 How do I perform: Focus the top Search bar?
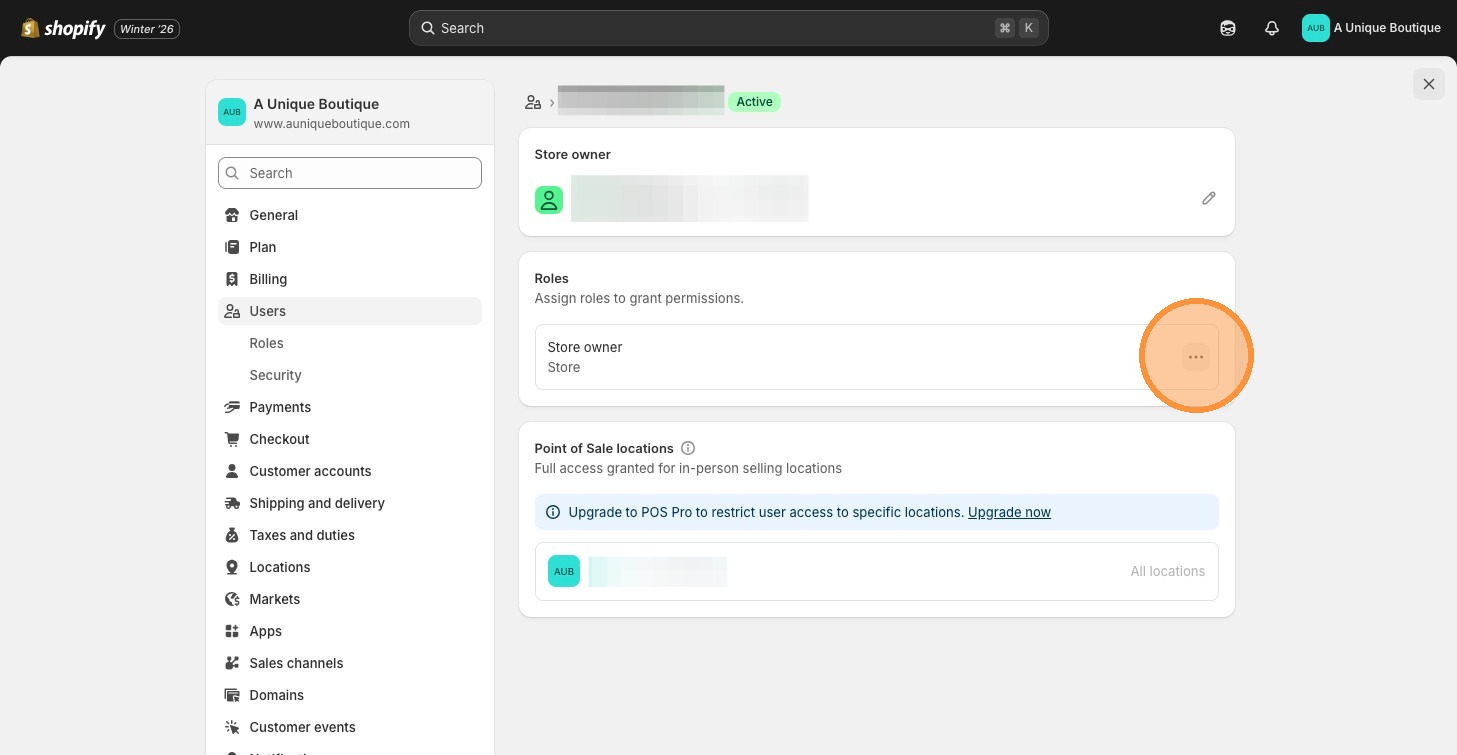pos(728,28)
